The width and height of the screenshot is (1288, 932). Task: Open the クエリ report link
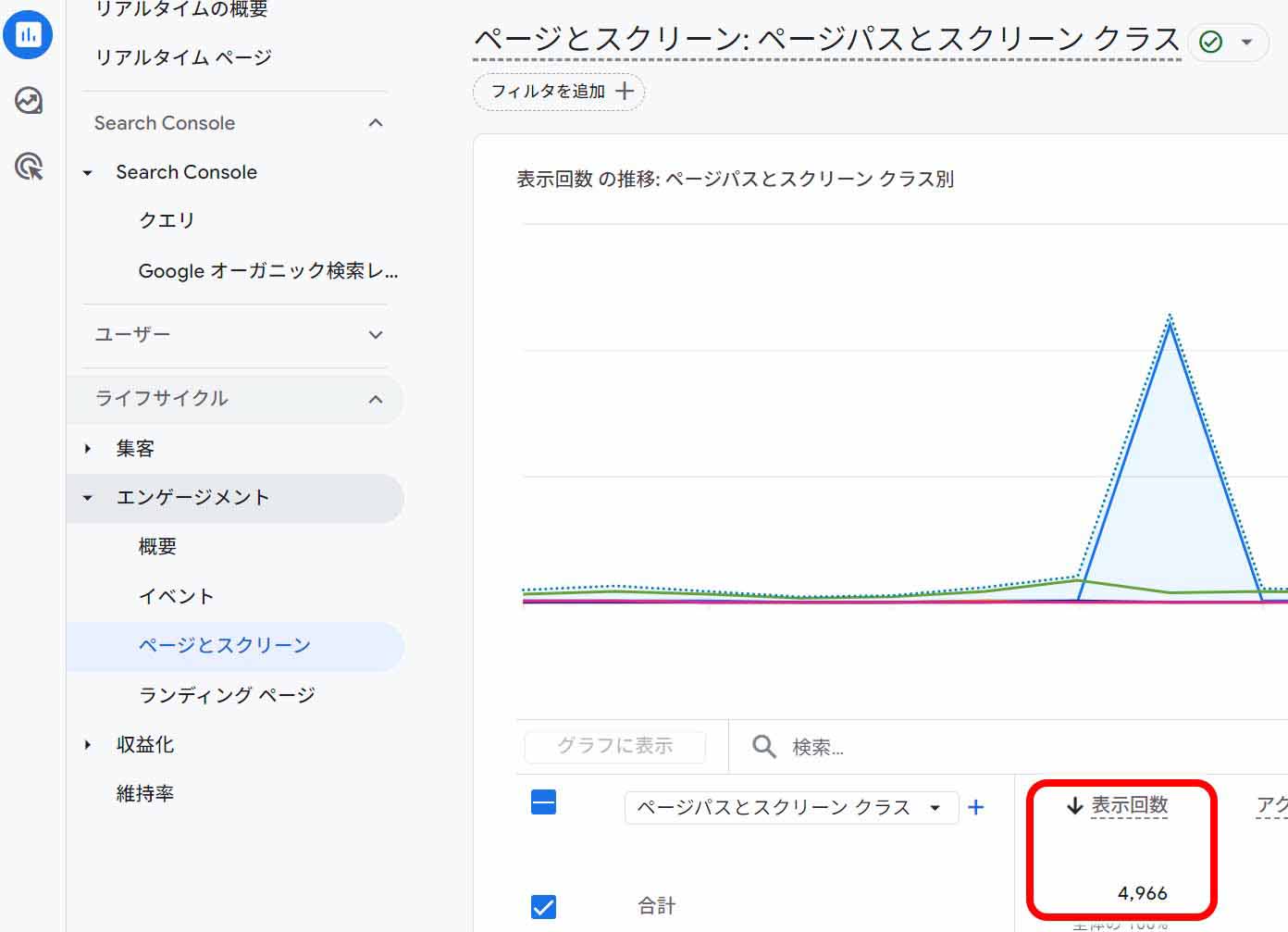tap(167, 220)
